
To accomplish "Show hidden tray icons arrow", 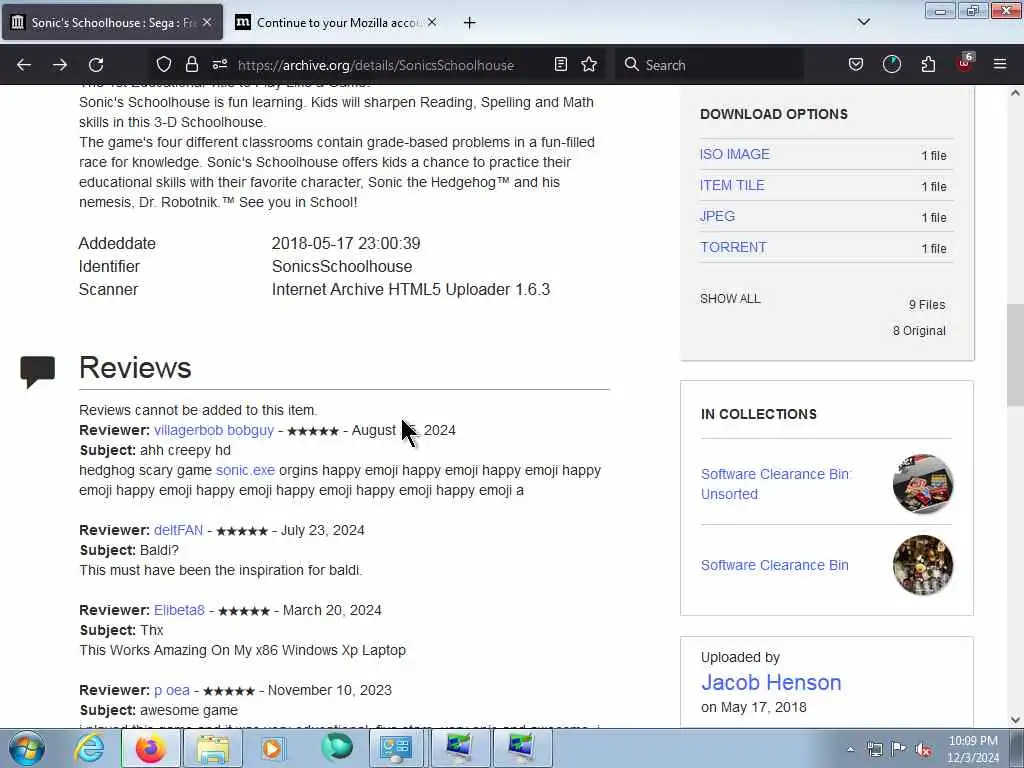I will (850, 750).
